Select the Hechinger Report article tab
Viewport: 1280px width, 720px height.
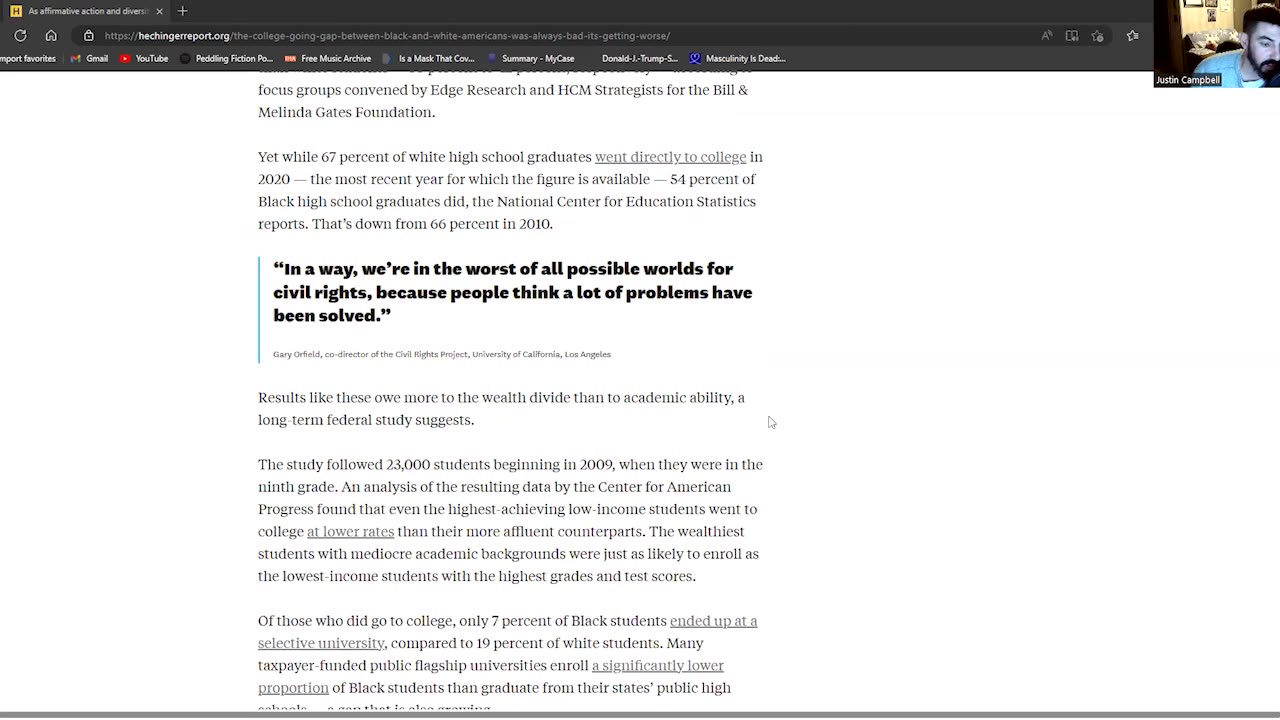pyautogui.click(x=87, y=11)
